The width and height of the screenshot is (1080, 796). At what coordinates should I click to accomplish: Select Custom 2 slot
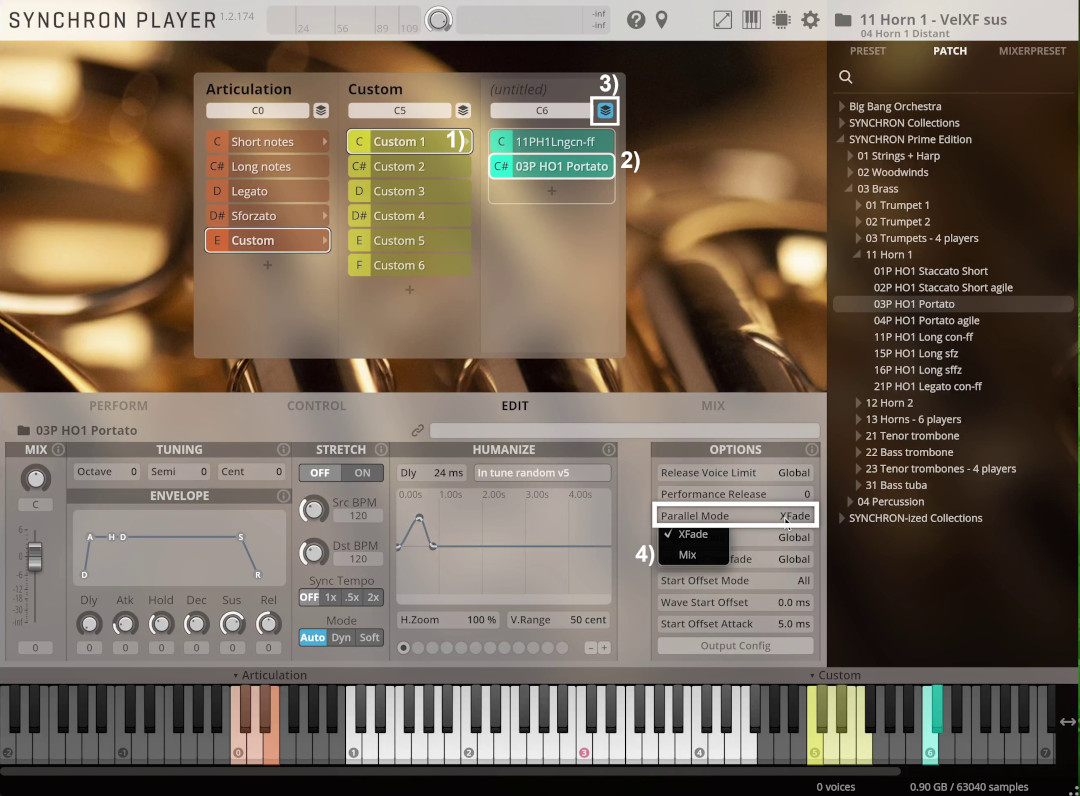point(409,167)
